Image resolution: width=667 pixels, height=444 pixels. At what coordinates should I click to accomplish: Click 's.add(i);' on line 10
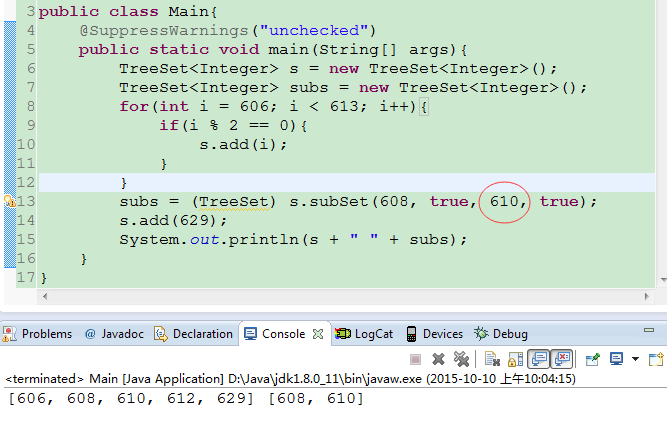coord(244,145)
